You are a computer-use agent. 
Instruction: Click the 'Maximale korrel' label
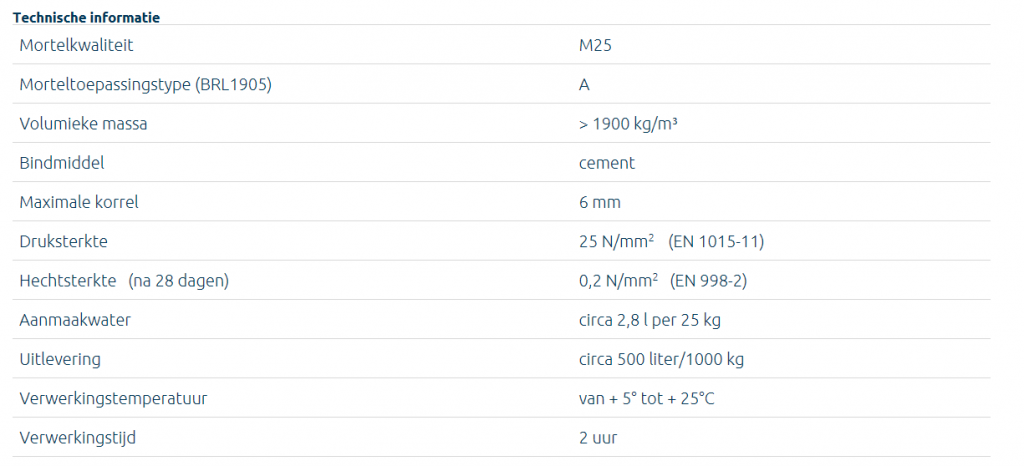[79, 202]
